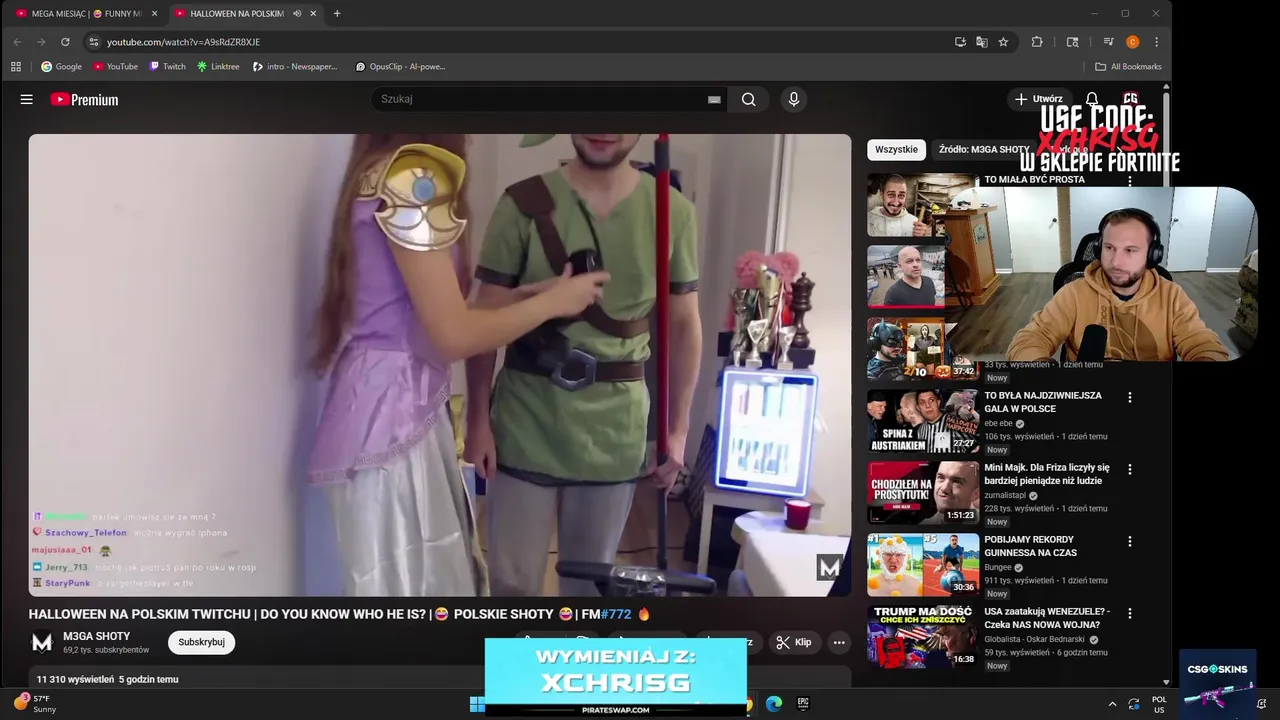This screenshot has width=1280, height=720.
Task: Subscribe with the Subskrybuj button
Action: coord(201,642)
